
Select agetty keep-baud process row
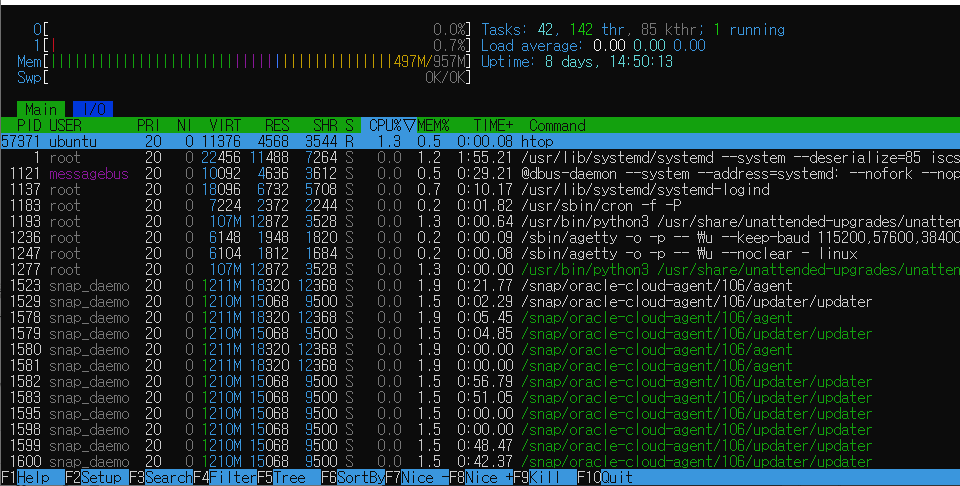click(480, 237)
